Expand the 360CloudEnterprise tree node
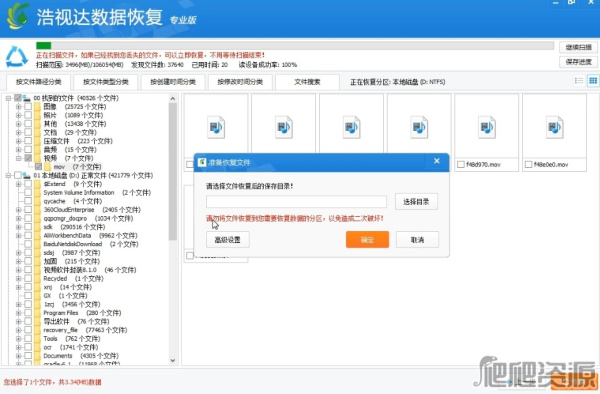This screenshot has height=394, width=600. (18, 210)
